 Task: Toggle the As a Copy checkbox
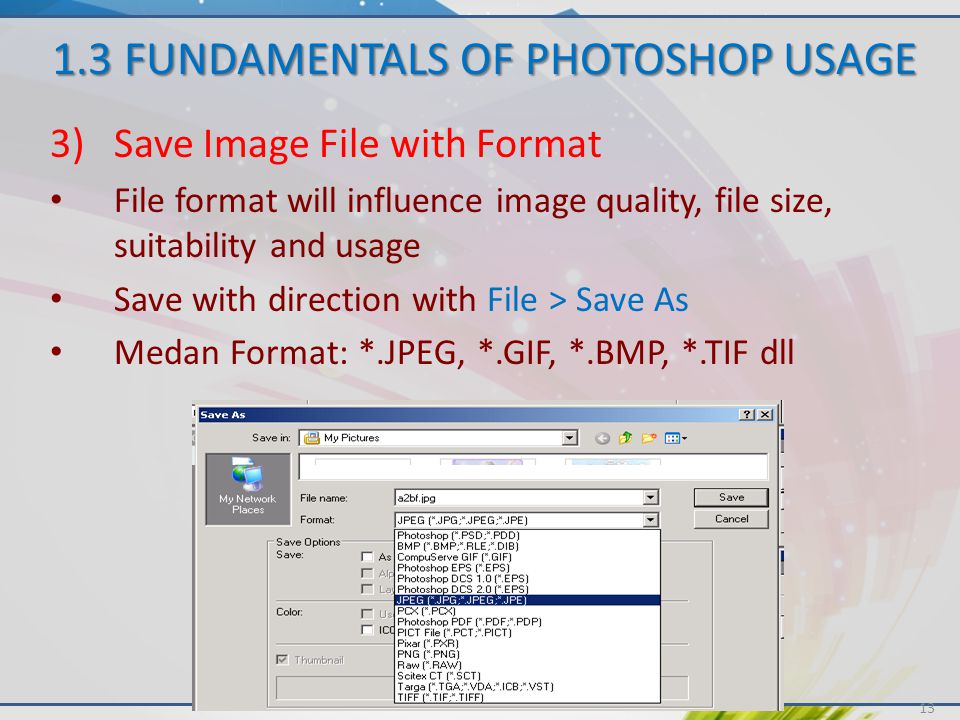[x=367, y=557]
